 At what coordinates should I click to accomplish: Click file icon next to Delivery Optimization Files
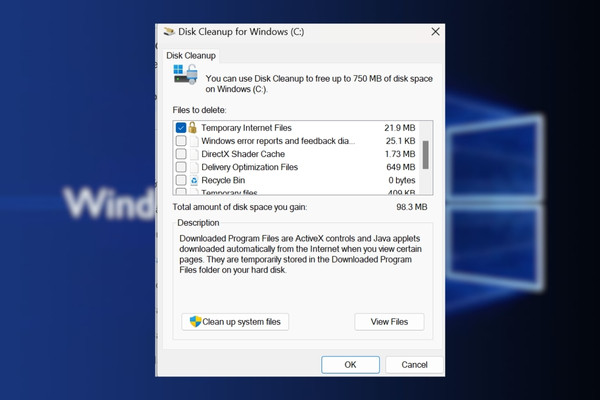(194, 167)
